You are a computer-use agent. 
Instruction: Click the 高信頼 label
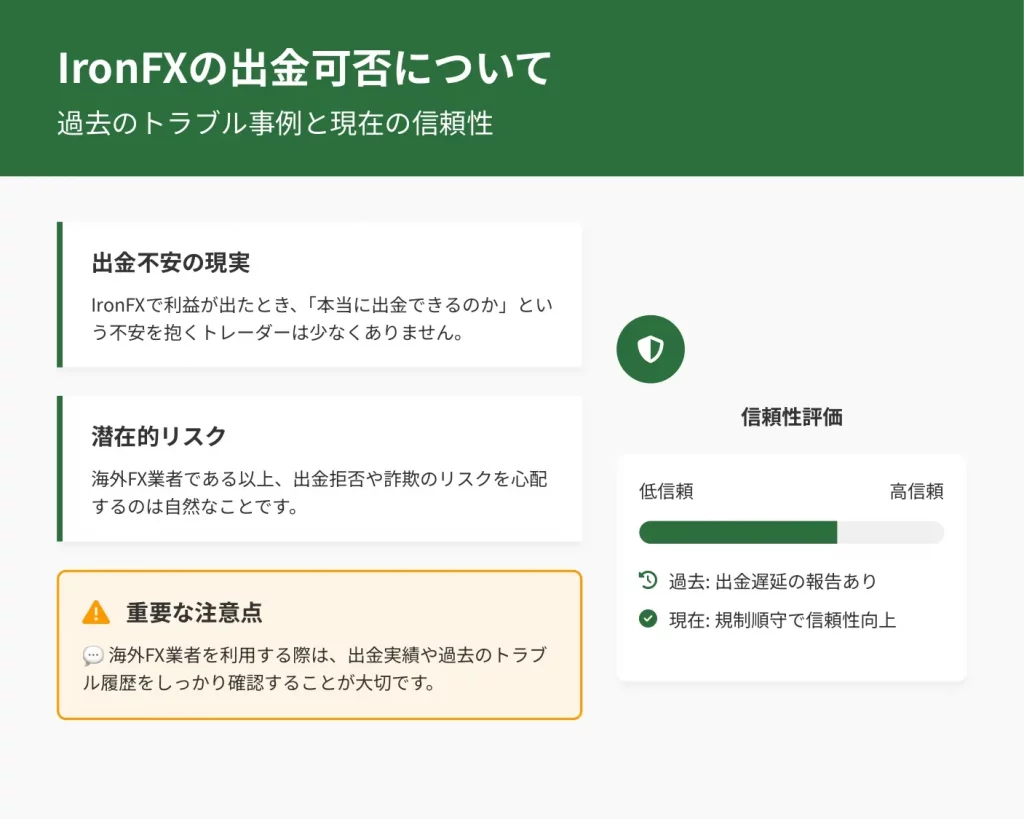tap(916, 491)
